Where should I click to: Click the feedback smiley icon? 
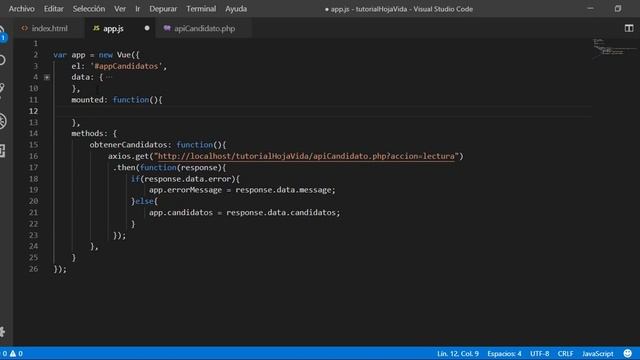[x=628, y=353]
